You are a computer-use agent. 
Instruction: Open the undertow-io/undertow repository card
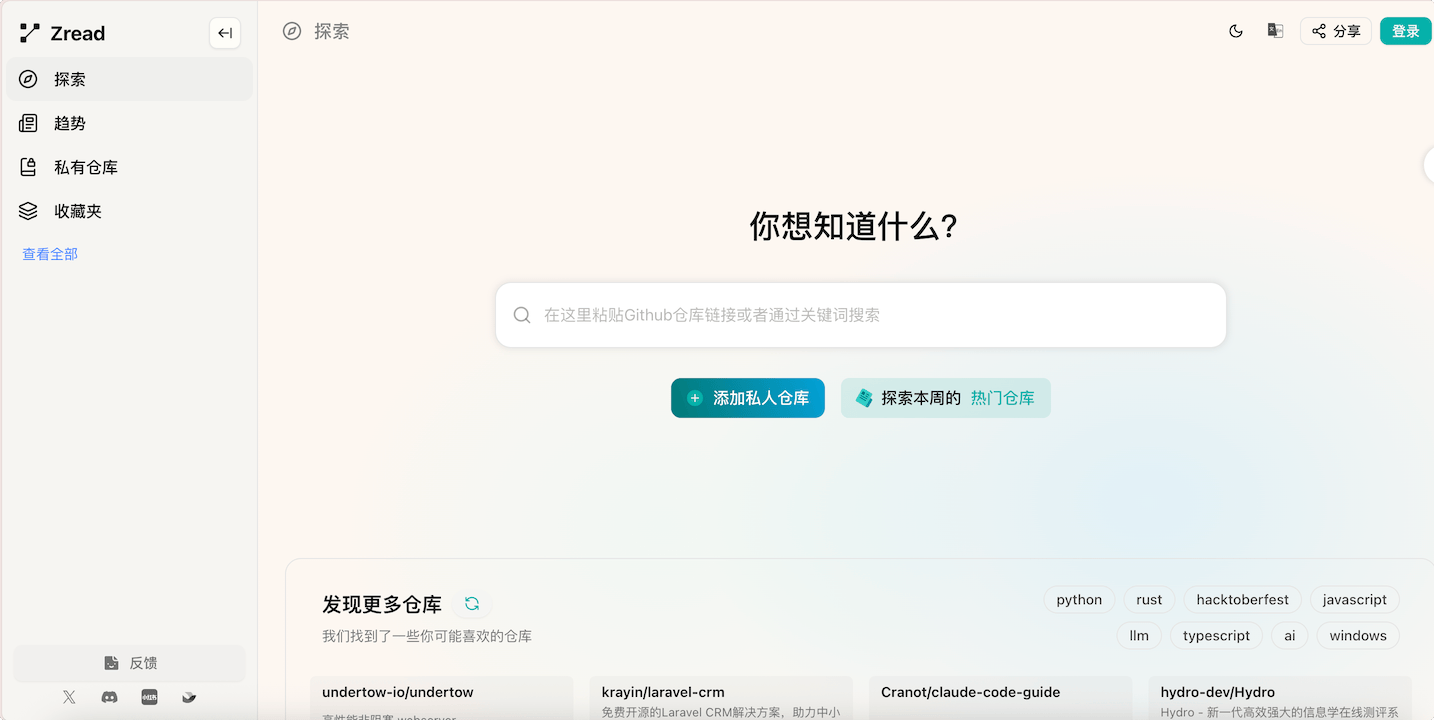click(x=441, y=698)
